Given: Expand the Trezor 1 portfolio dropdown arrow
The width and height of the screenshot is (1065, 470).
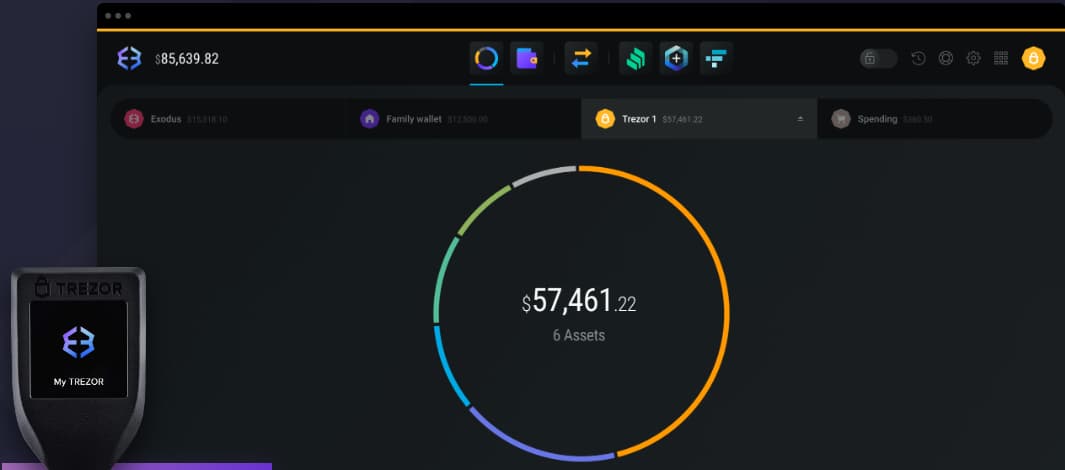Looking at the screenshot, I should (800, 119).
